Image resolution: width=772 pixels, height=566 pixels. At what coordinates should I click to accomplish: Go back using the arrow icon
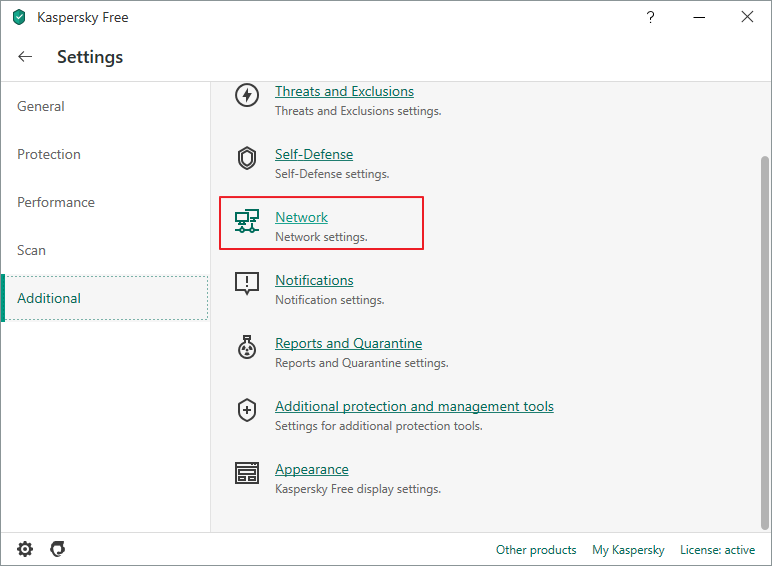pos(25,57)
